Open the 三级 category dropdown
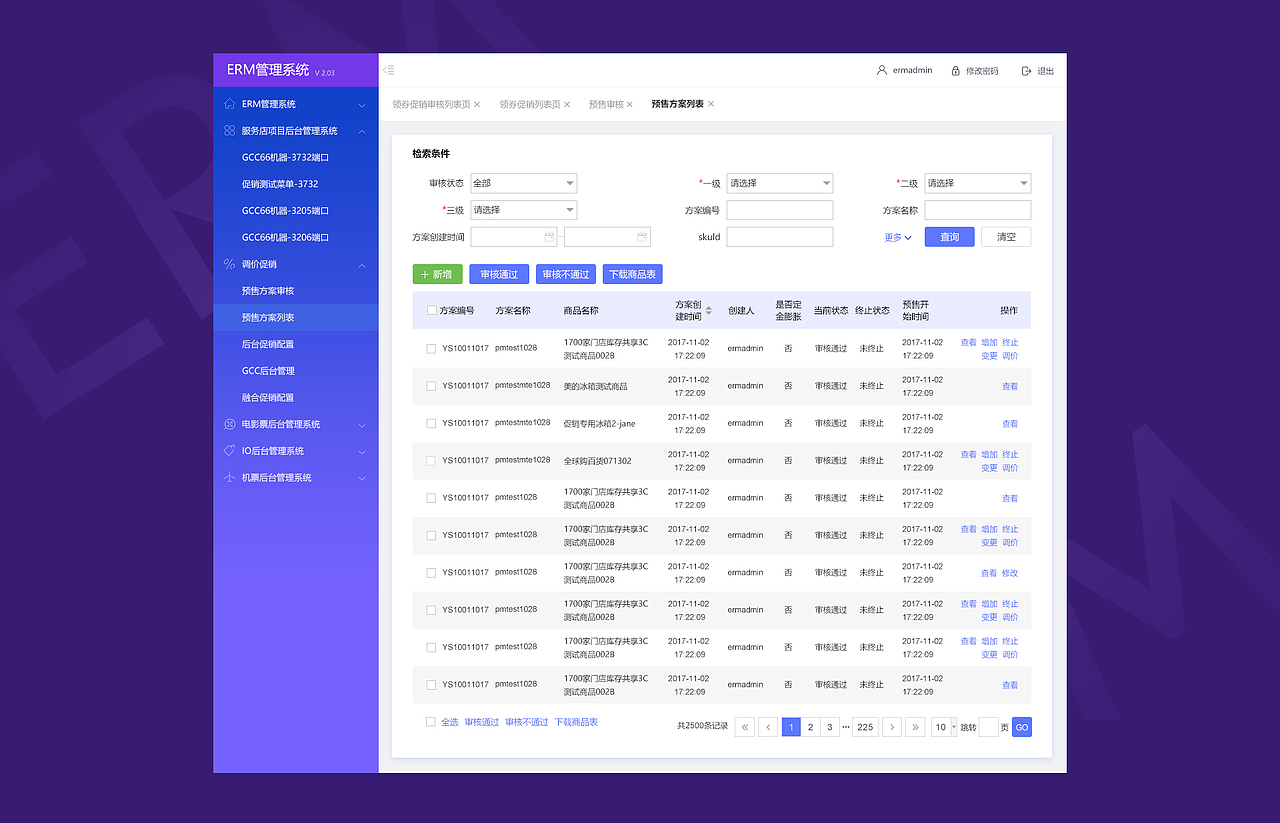Screen dimensions: 1280x823 [524, 210]
